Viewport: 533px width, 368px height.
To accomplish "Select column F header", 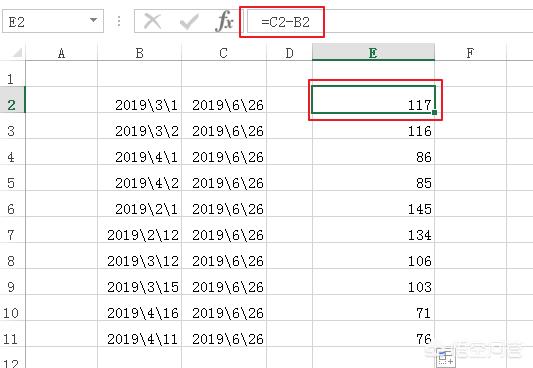I will coord(470,53).
